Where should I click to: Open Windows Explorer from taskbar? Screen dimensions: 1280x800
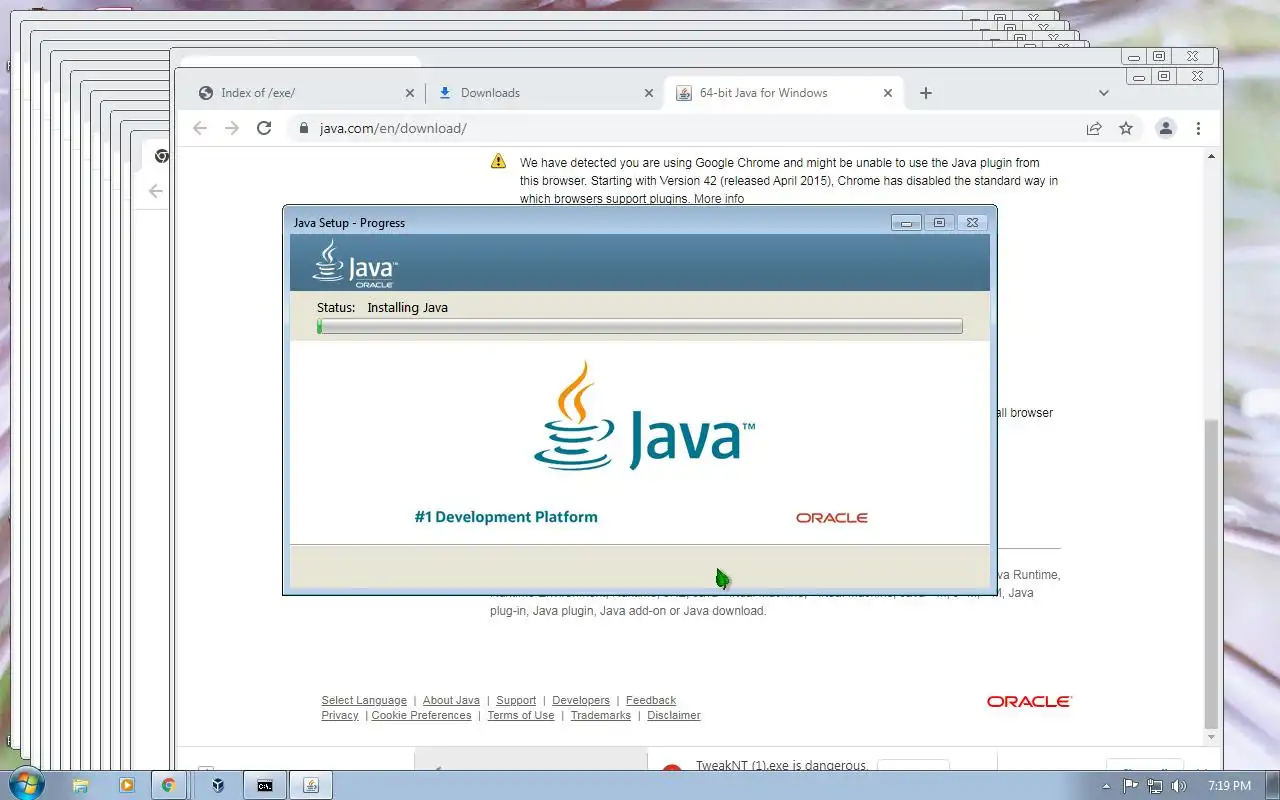[81, 786]
